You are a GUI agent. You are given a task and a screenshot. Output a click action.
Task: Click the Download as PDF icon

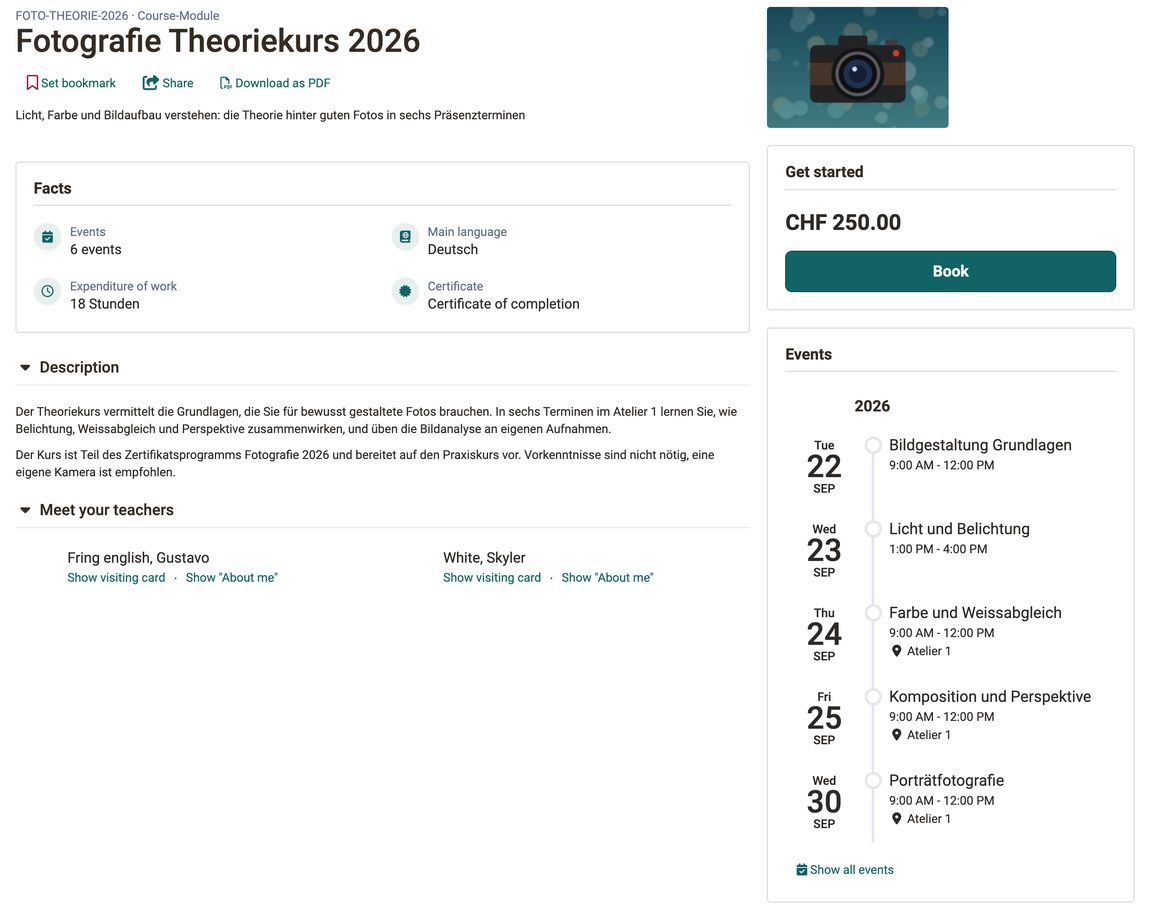[225, 84]
